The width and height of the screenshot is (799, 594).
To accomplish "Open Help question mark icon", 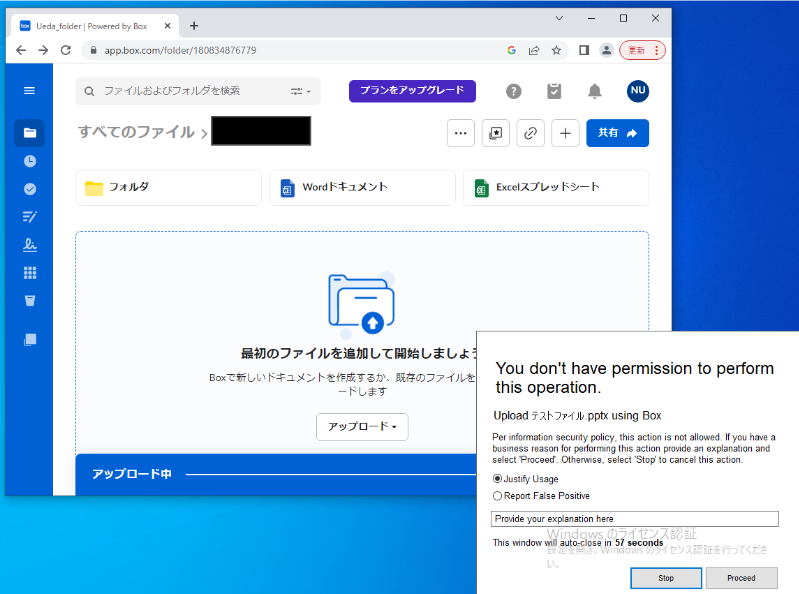I will coord(514,91).
